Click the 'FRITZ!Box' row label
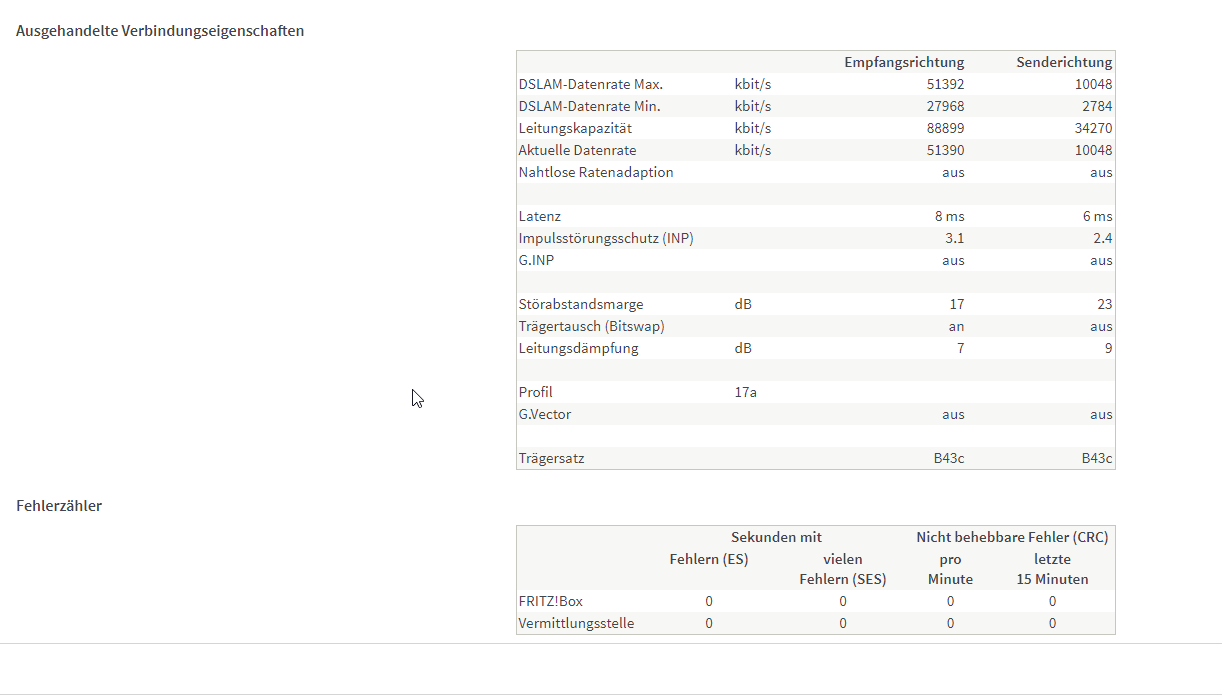The image size is (1222, 695). (x=551, y=601)
